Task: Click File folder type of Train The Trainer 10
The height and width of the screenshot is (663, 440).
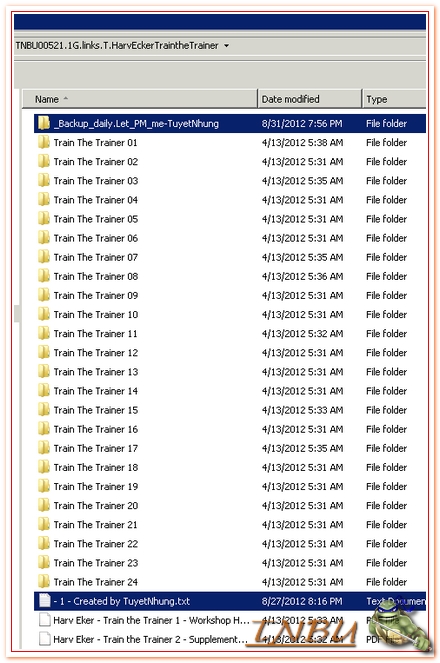Action: pyautogui.click(x=386, y=315)
